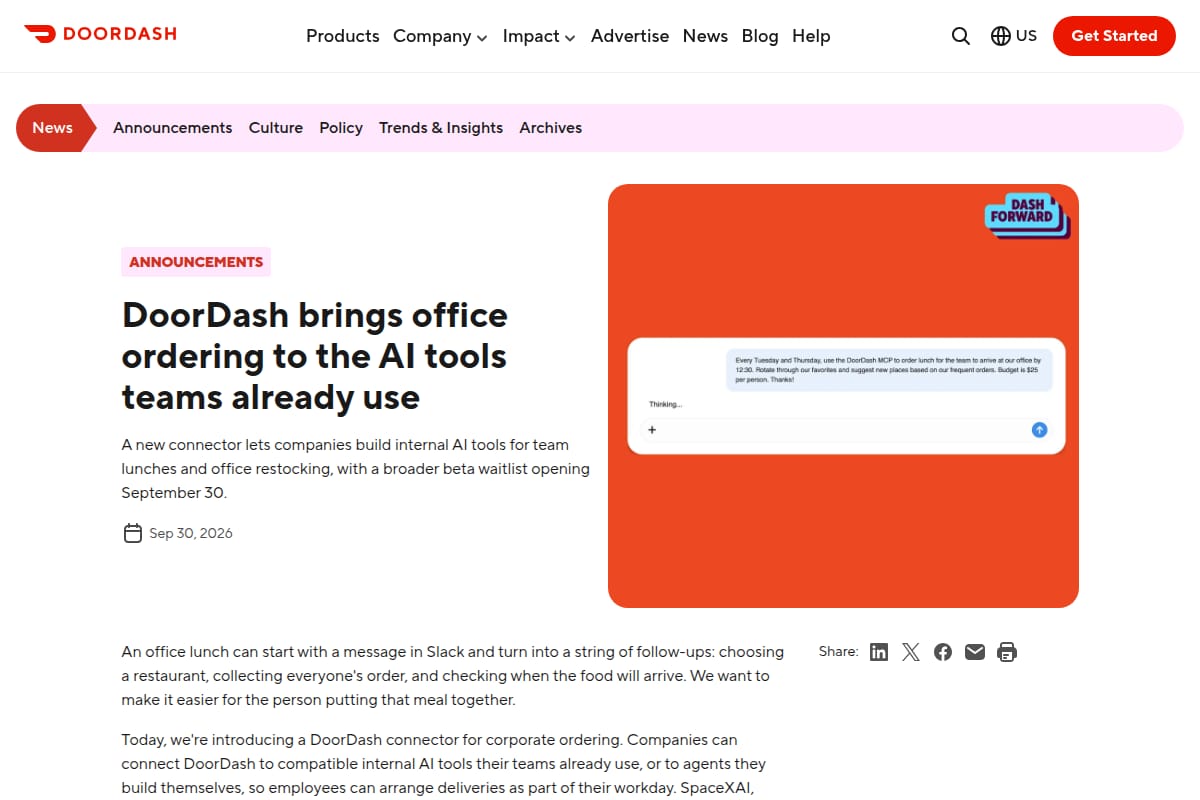Expand the Company dropdown menu
This screenshot has width=1200, height=800.
coord(440,36)
